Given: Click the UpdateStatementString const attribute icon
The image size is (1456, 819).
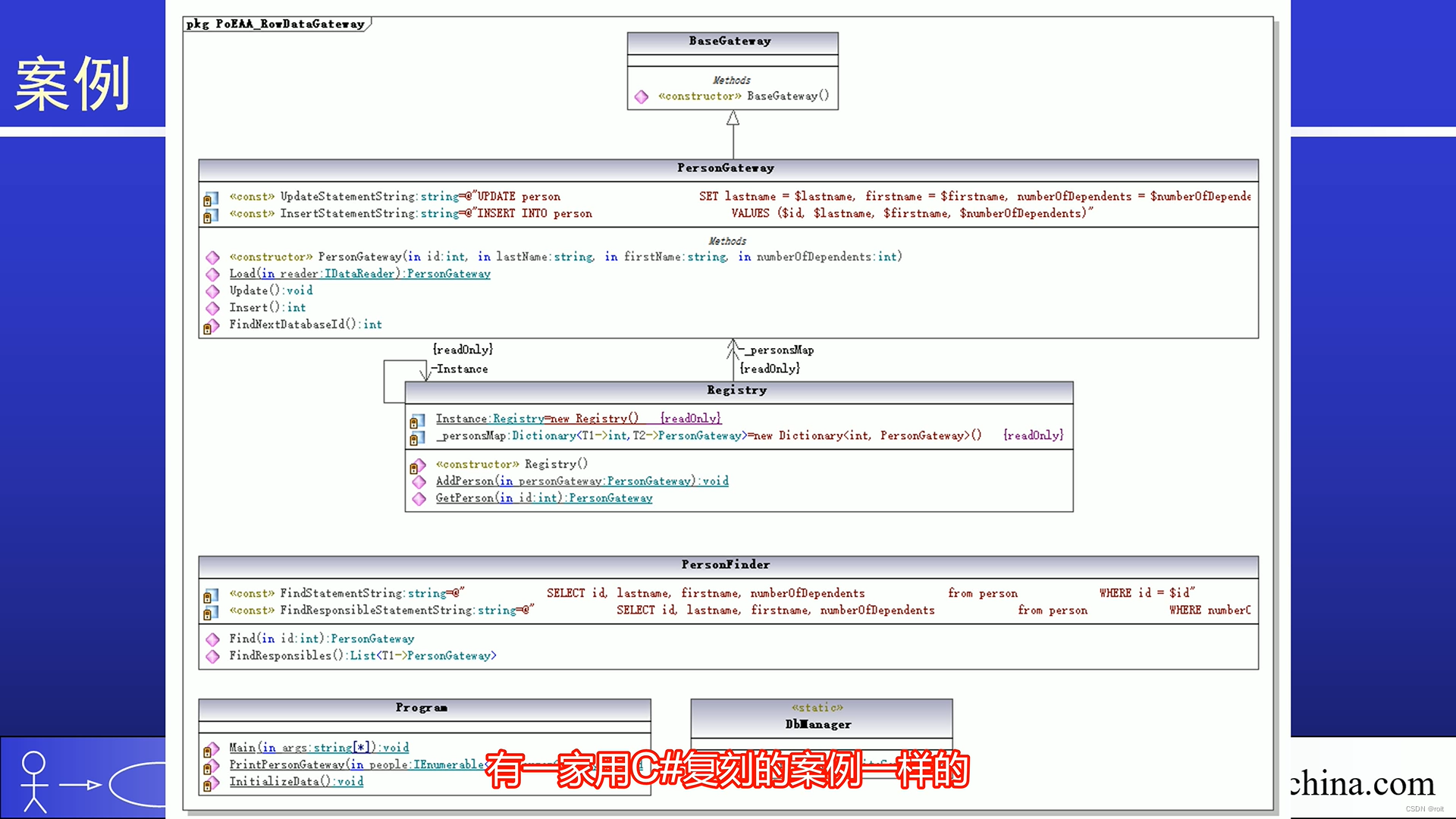Looking at the screenshot, I should (211, 199).
